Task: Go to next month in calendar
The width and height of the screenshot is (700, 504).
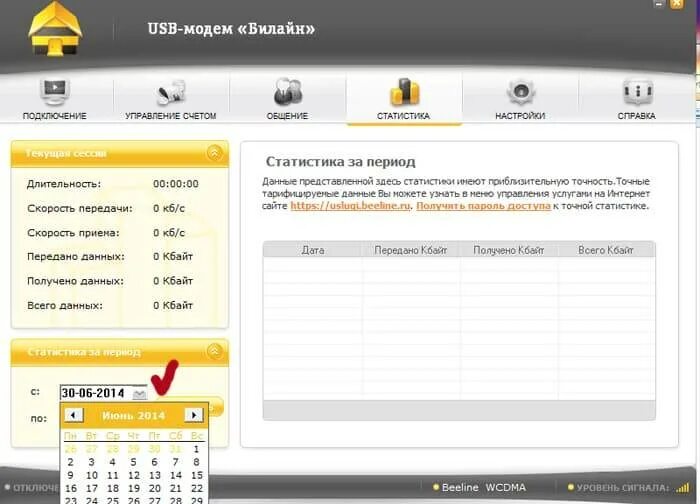Action: point(194,415)
